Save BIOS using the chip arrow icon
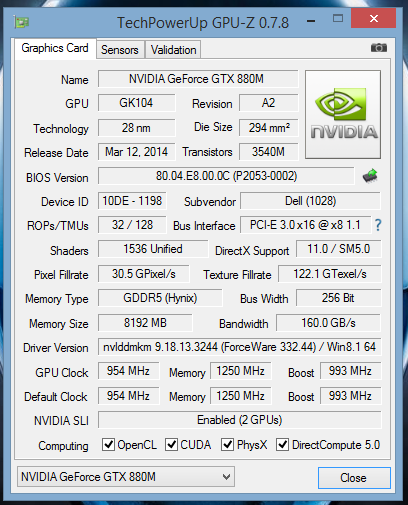This screenshot has height=505, width=408. pyautogui.click(x=370, y=176)
